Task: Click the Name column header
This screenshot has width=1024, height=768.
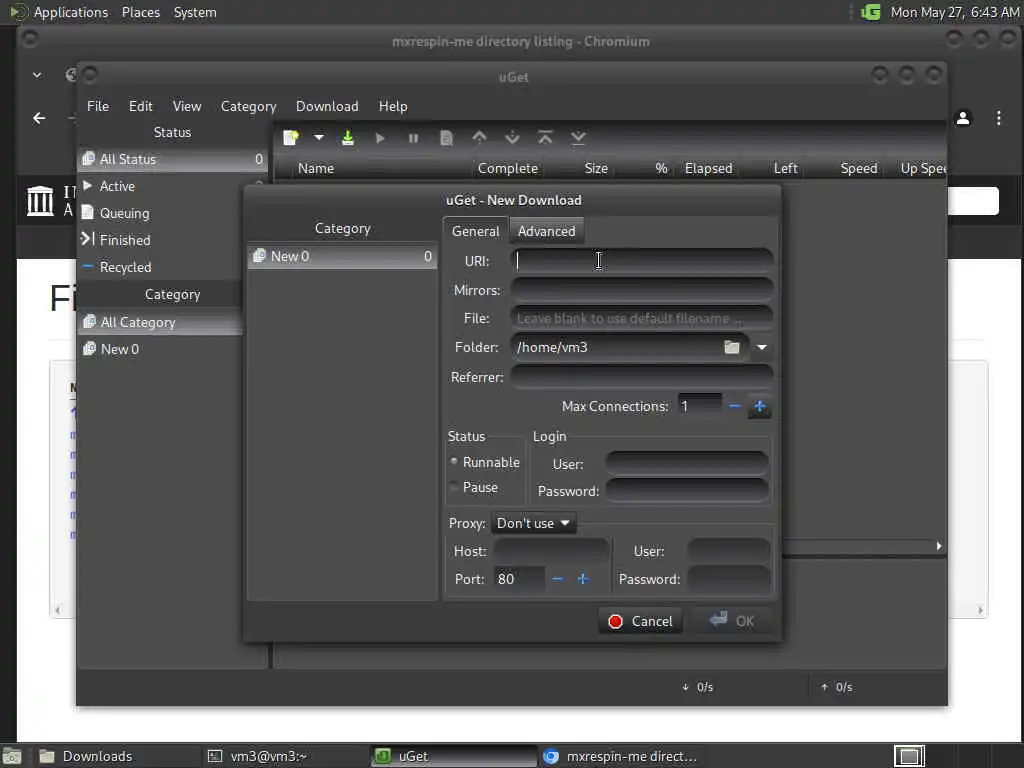Action: (x=316, y=168)
